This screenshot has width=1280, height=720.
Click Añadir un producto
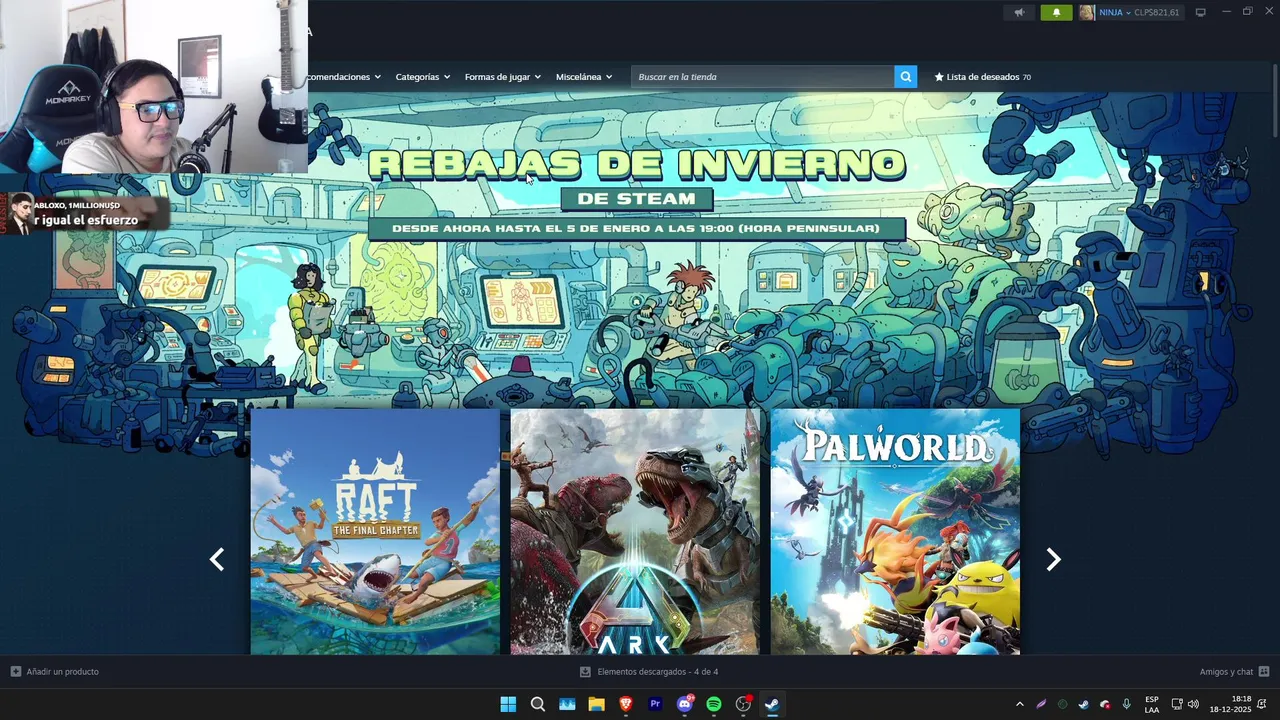[x=55, y=672]
